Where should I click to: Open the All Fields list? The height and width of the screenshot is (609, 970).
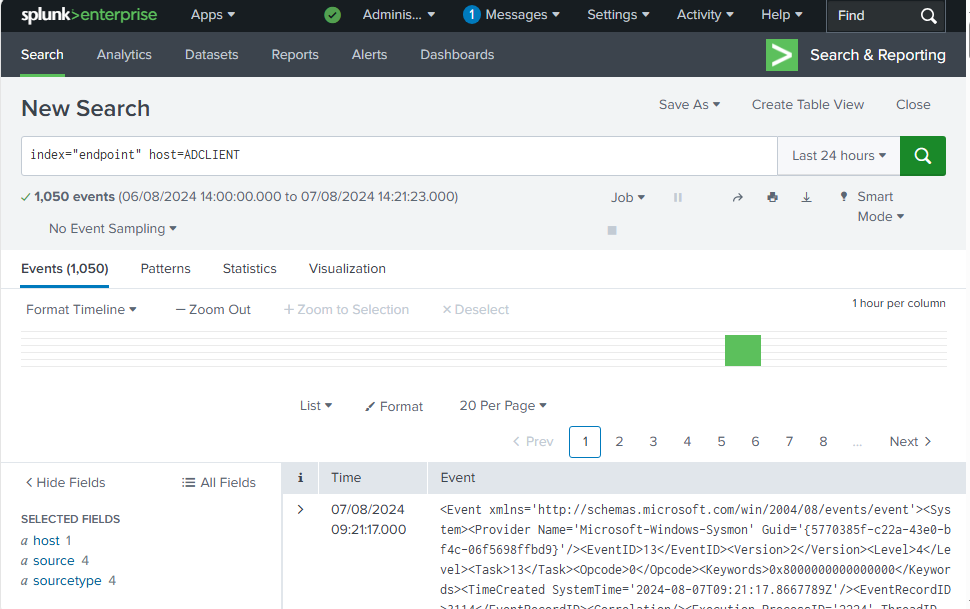click(219, 483)
